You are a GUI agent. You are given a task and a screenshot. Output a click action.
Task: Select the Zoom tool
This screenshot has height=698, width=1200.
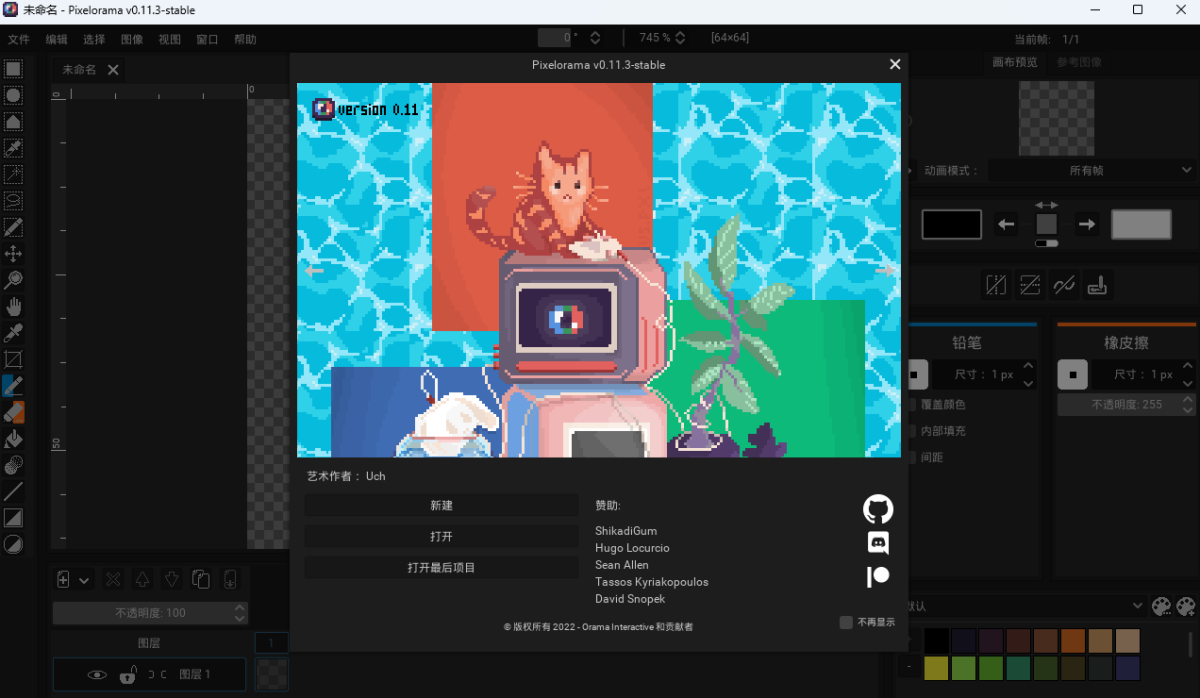tap(12, 279)
